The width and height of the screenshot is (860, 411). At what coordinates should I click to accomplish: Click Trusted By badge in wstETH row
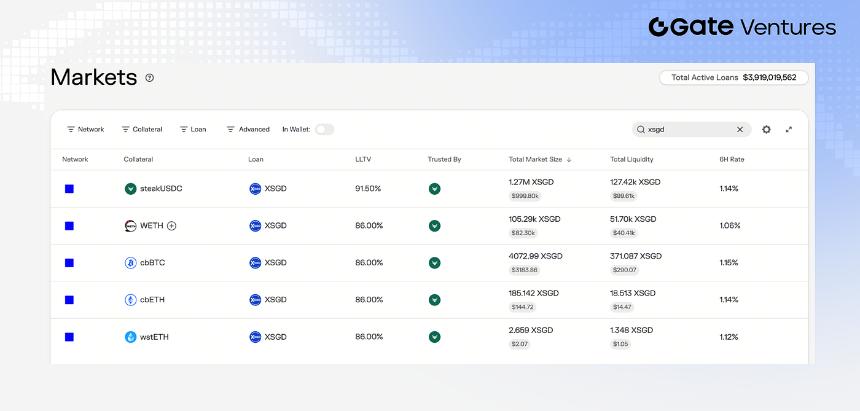(x=434, y=337)
